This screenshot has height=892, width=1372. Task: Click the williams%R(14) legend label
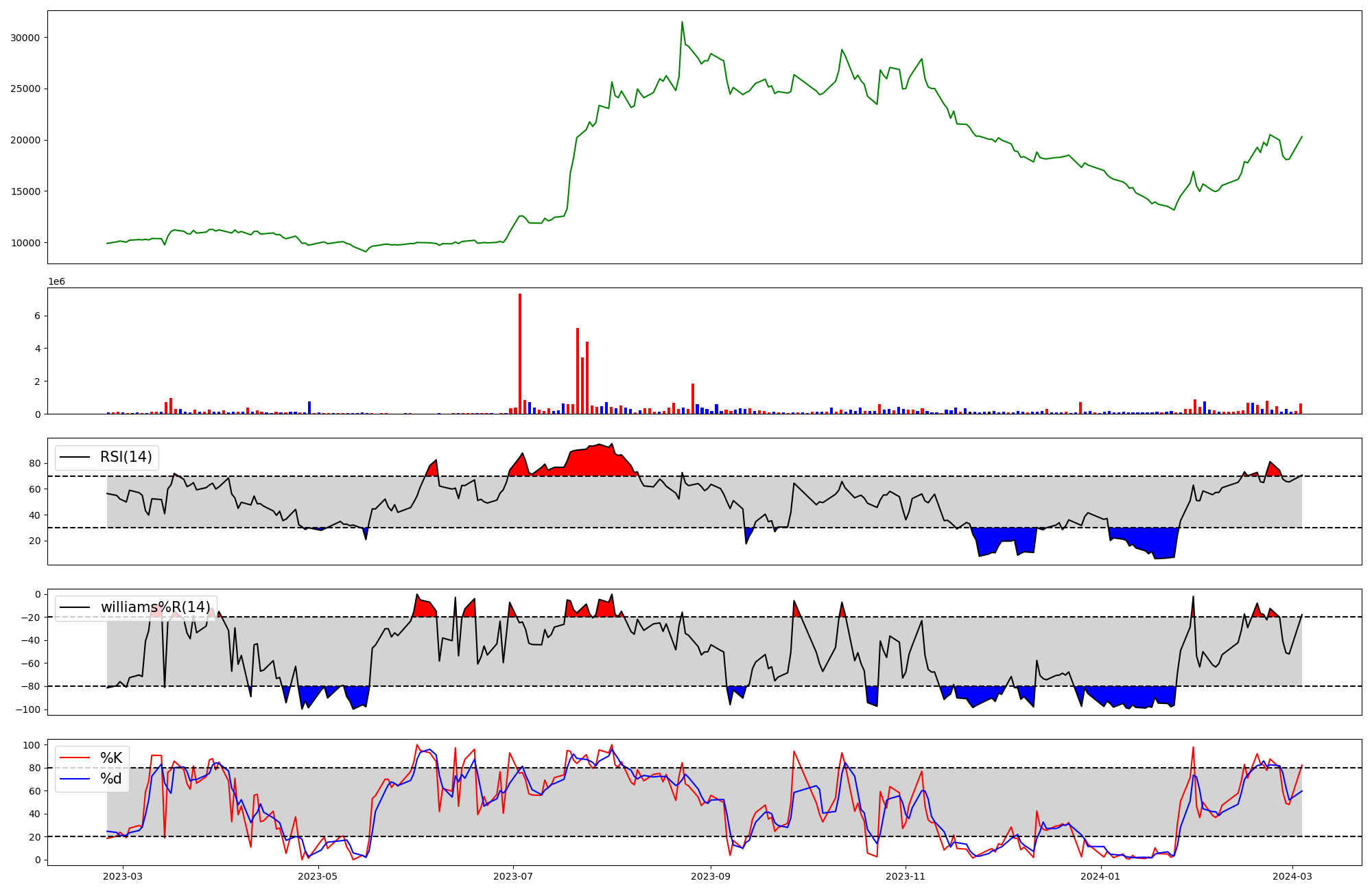click(x=156, y=607)
